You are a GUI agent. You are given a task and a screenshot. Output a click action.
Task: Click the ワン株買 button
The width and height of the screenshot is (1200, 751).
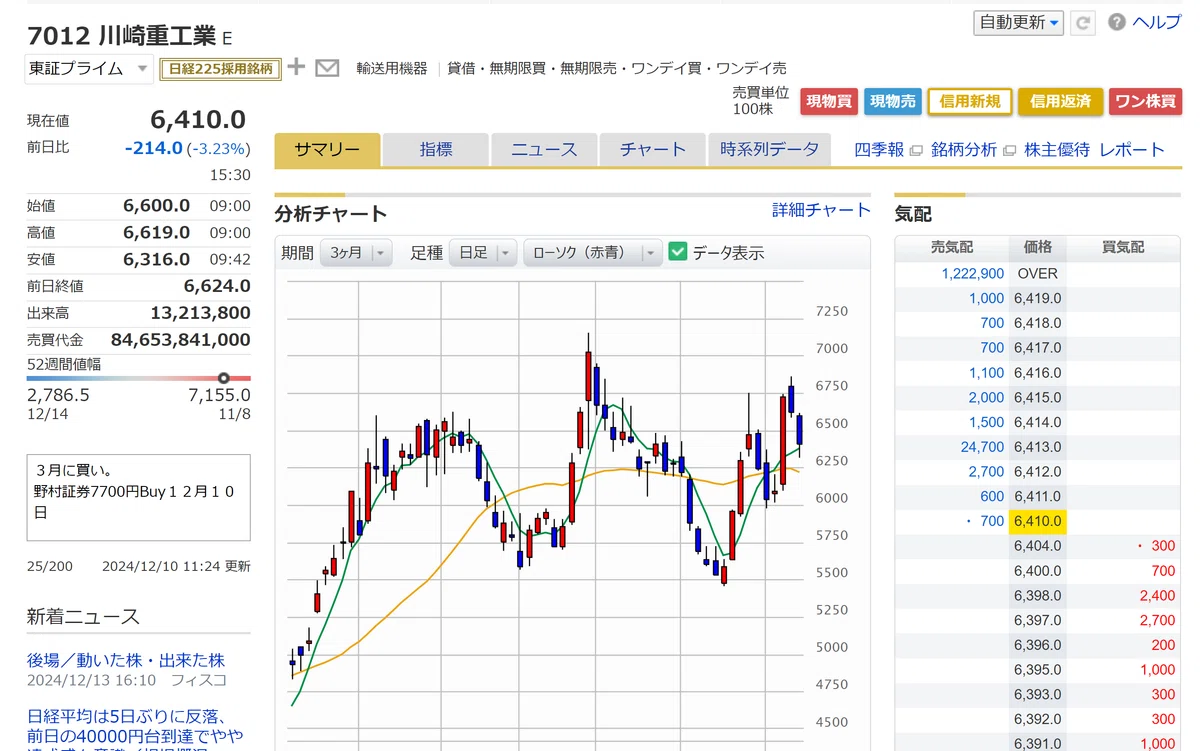coord(1145,102)
